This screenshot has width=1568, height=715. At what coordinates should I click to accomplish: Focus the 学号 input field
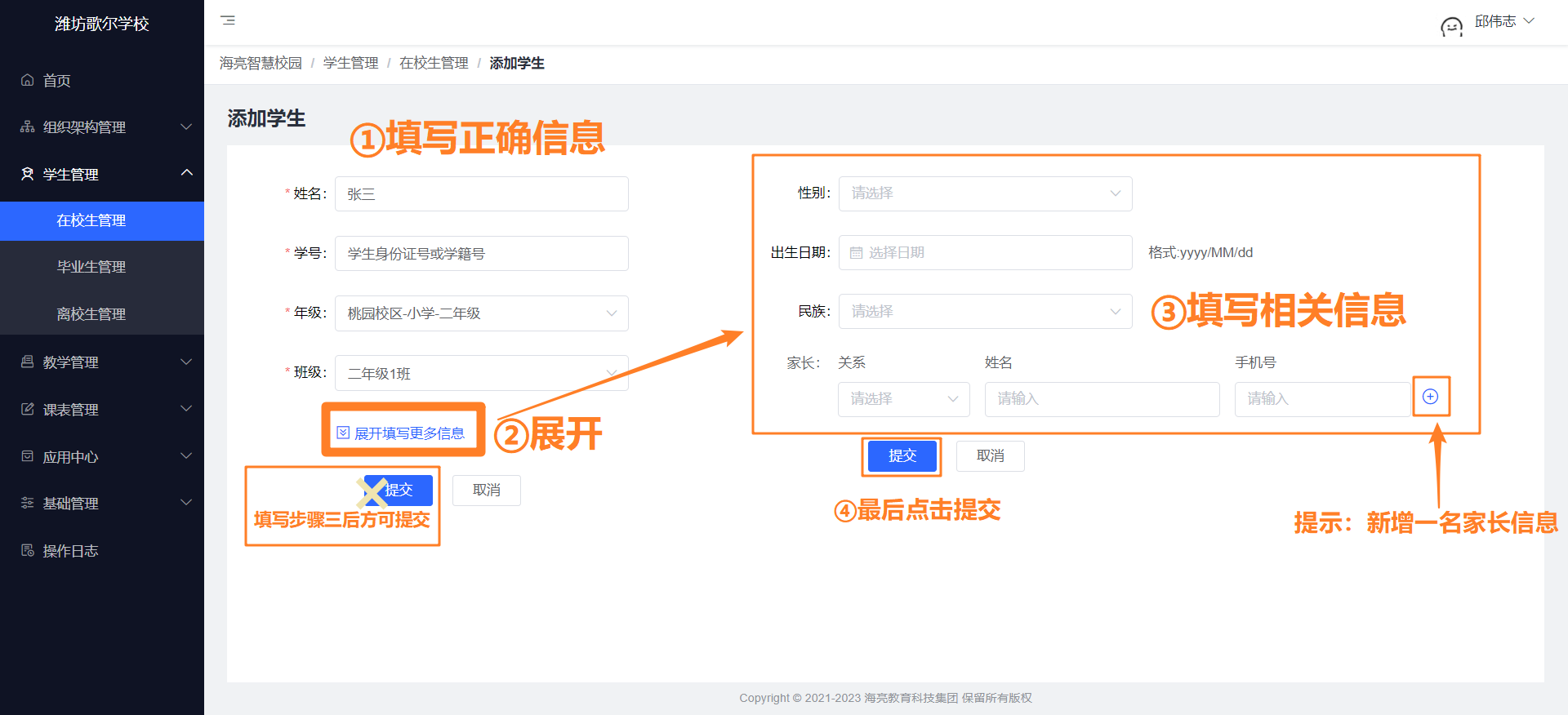482,254
